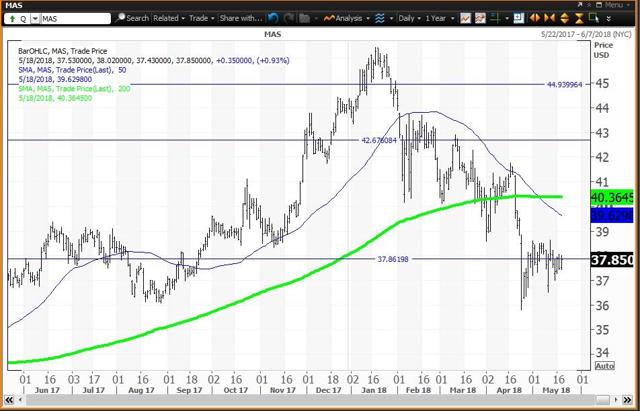Click the green SMA 200 legend entry

pyautogui.click(x=74, y=89)
